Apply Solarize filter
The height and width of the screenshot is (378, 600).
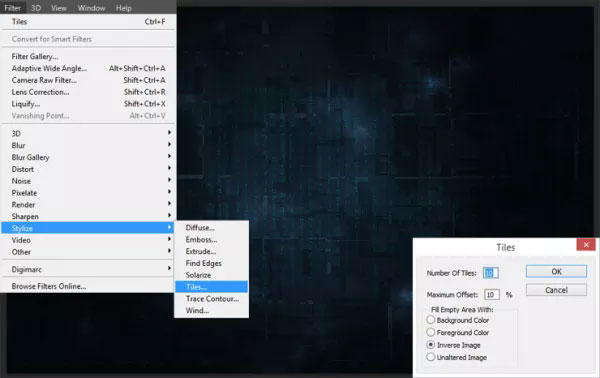click(211, 275)
